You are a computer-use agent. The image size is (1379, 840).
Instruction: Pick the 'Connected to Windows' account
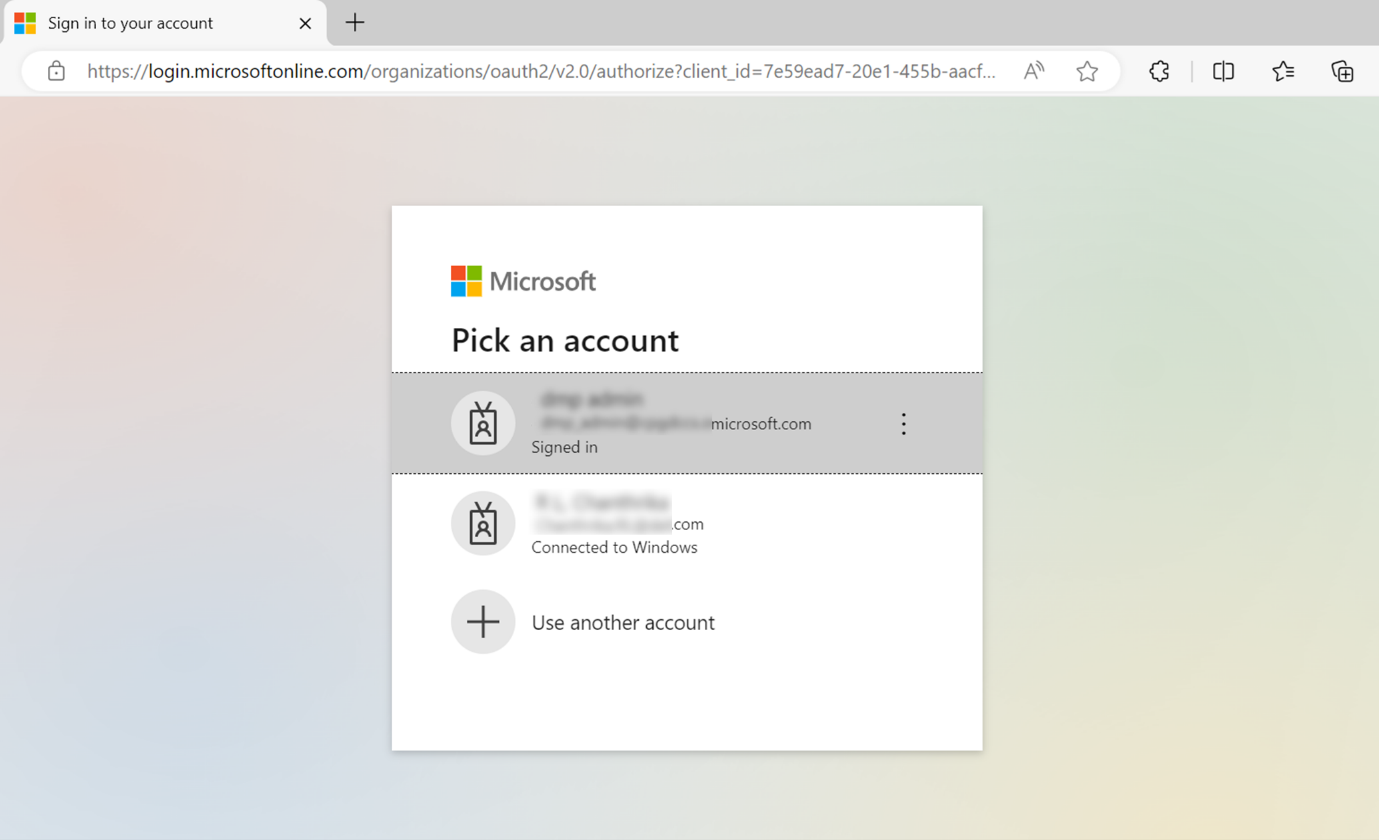click(x=687, y=523)
